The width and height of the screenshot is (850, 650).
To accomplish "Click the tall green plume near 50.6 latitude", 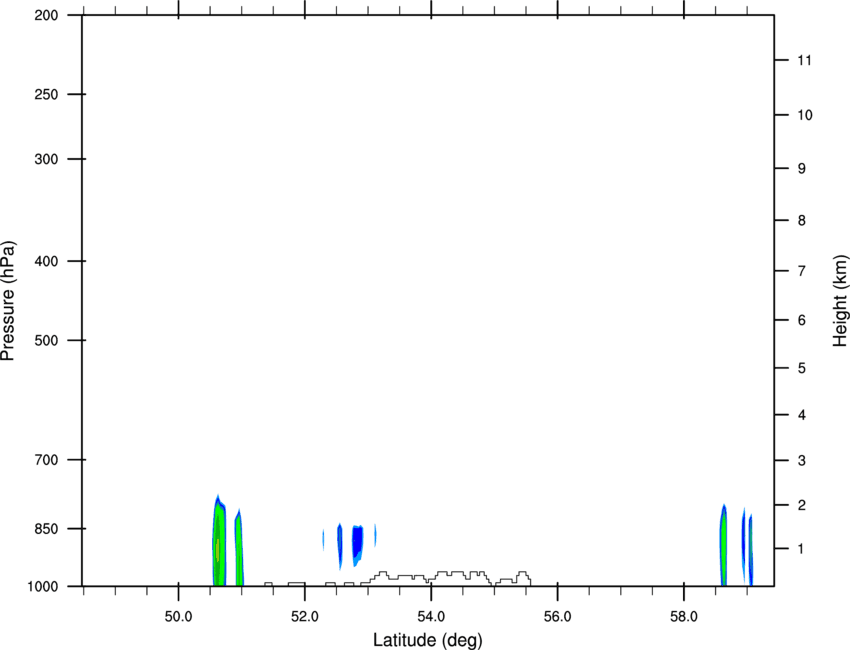I will [x=218, y=541].
